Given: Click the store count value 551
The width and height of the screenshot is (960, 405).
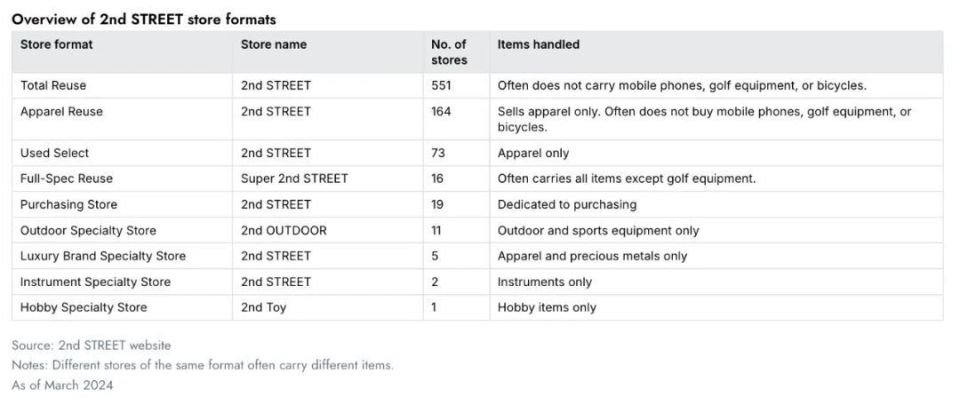Looking at the screenshot, I should point(441,86).
